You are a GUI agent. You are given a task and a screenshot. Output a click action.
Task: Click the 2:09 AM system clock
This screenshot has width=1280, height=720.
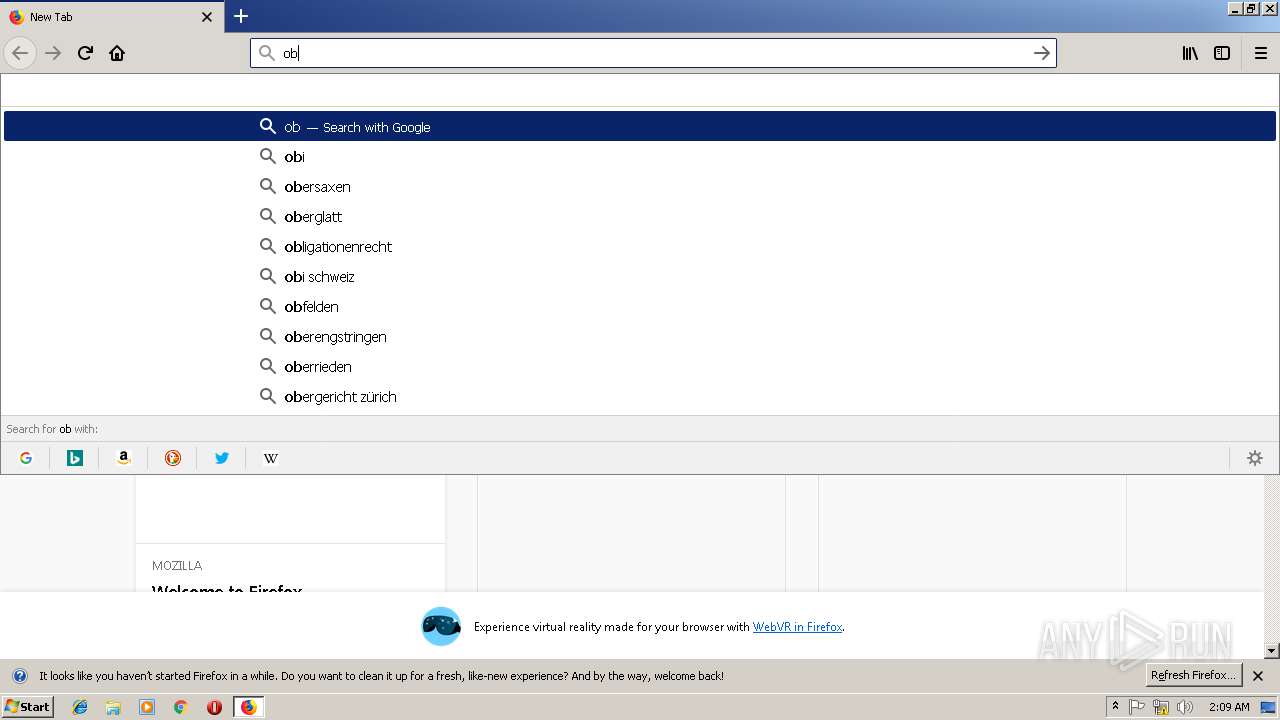[x=1229, y=707]
